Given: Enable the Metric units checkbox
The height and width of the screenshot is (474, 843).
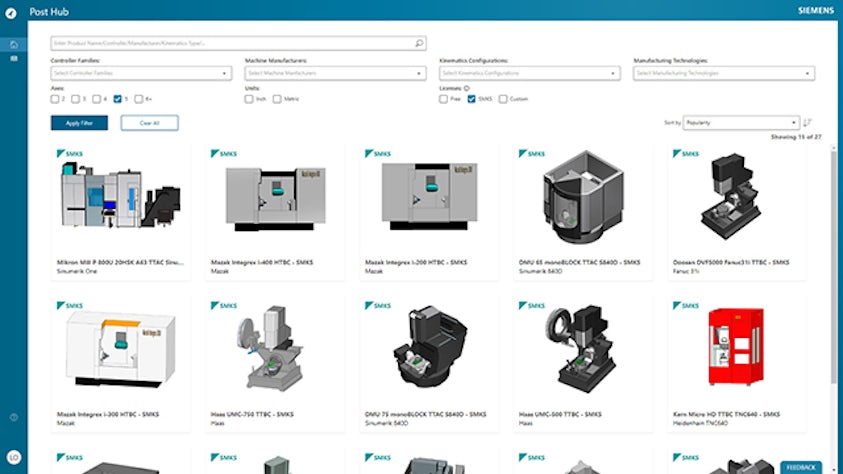Looking at the screenshot, I should 277,99.
